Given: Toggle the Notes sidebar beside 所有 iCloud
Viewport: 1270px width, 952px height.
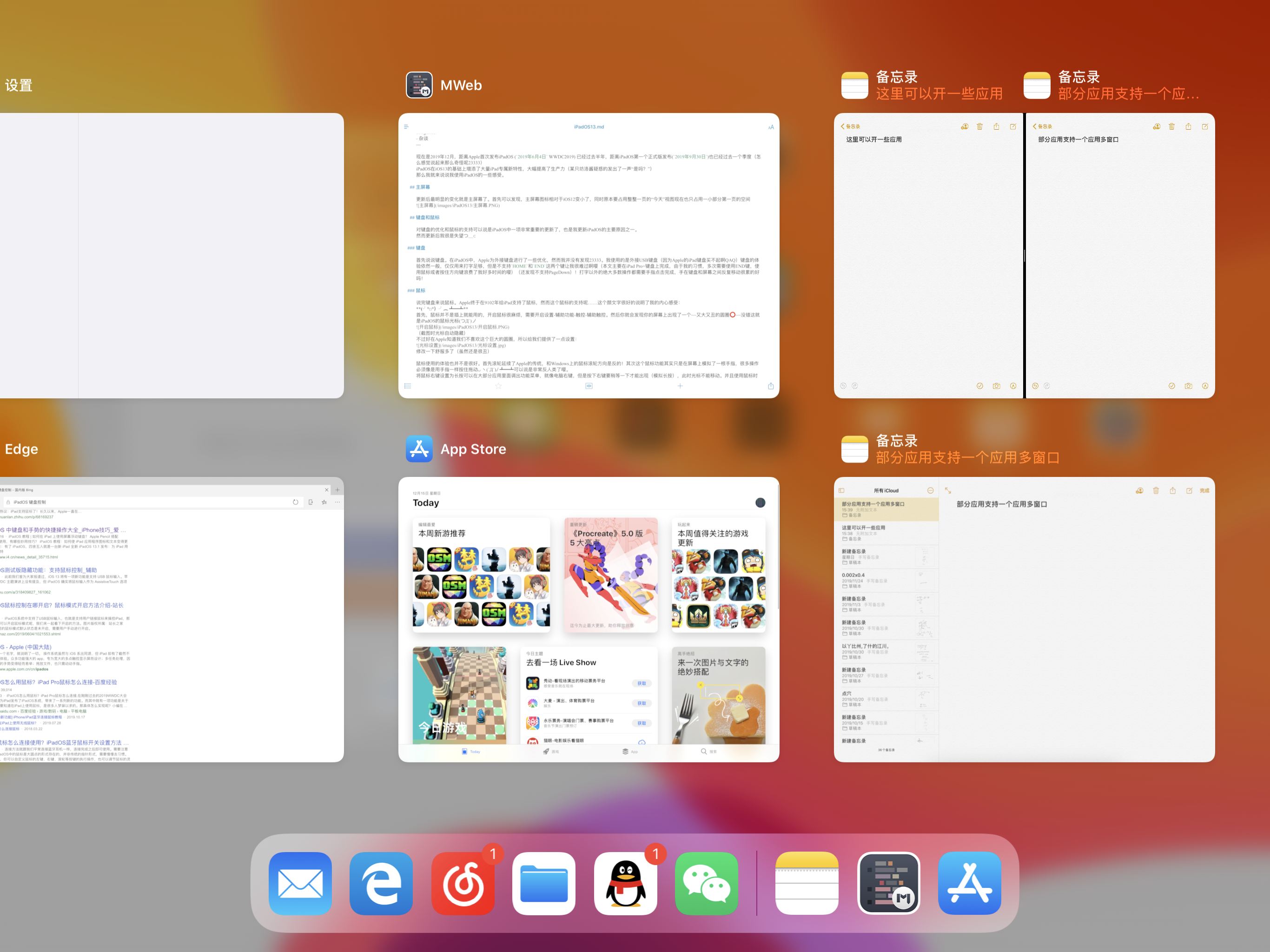Looking at the screenshot, I should click(x=841, y=490).
